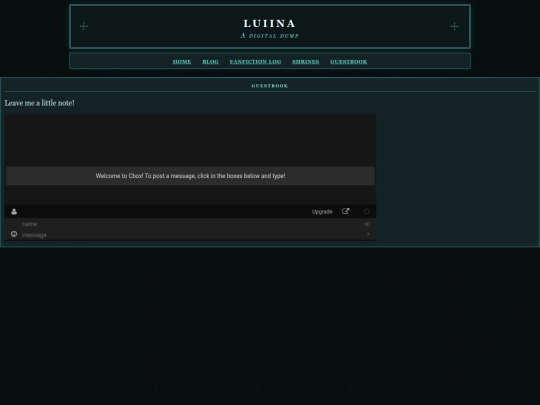Visit the Shrines page link
Image resolution: width=540 pixels, height=405 pixels.
click(x=305, y=62)
